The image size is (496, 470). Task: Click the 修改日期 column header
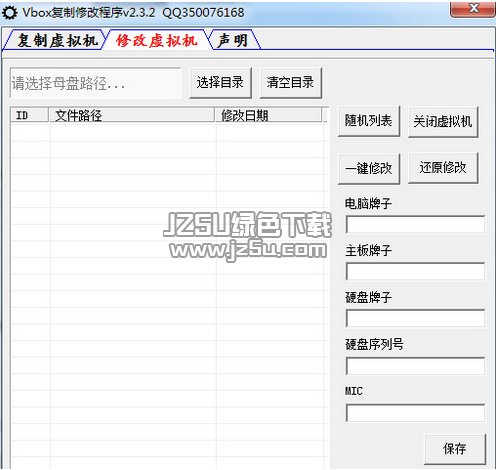(x=269, y=115)
